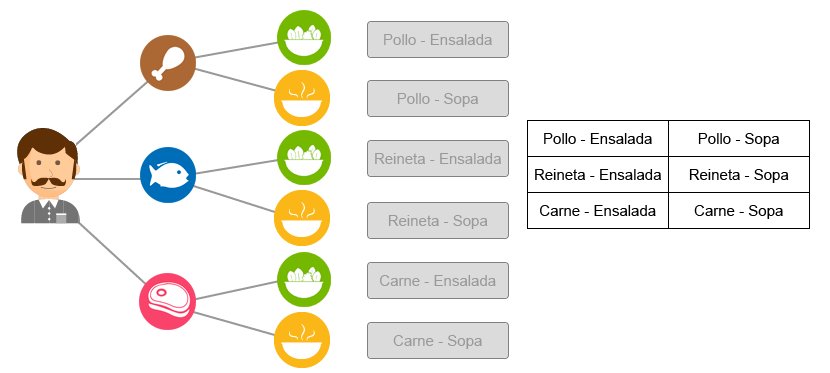Click the gray Pollo - Ensalada button
Screen dimensions: 830x373
438,40
